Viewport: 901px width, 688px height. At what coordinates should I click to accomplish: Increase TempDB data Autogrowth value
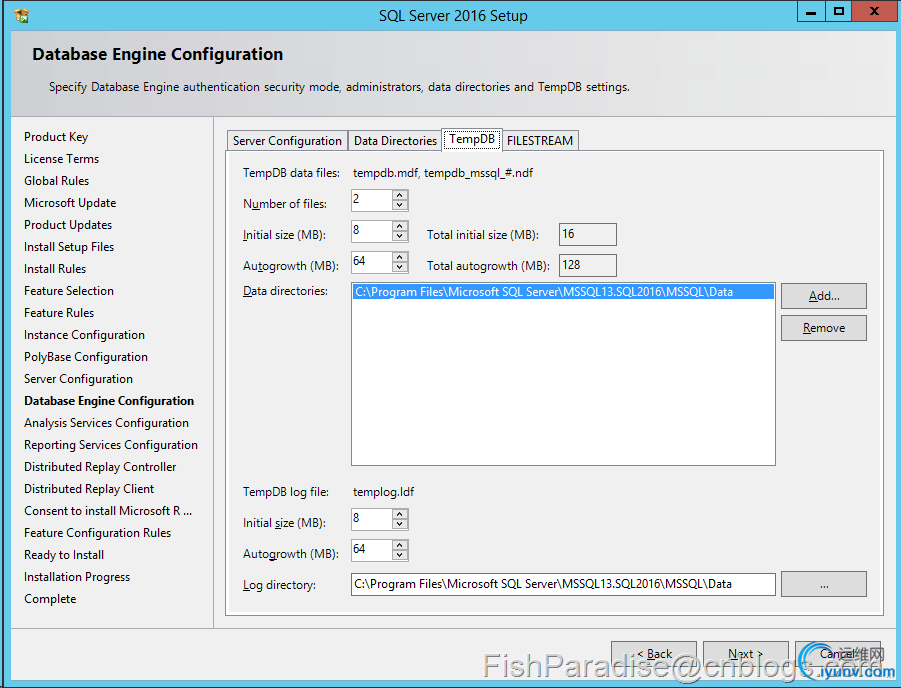coord(400,257)
